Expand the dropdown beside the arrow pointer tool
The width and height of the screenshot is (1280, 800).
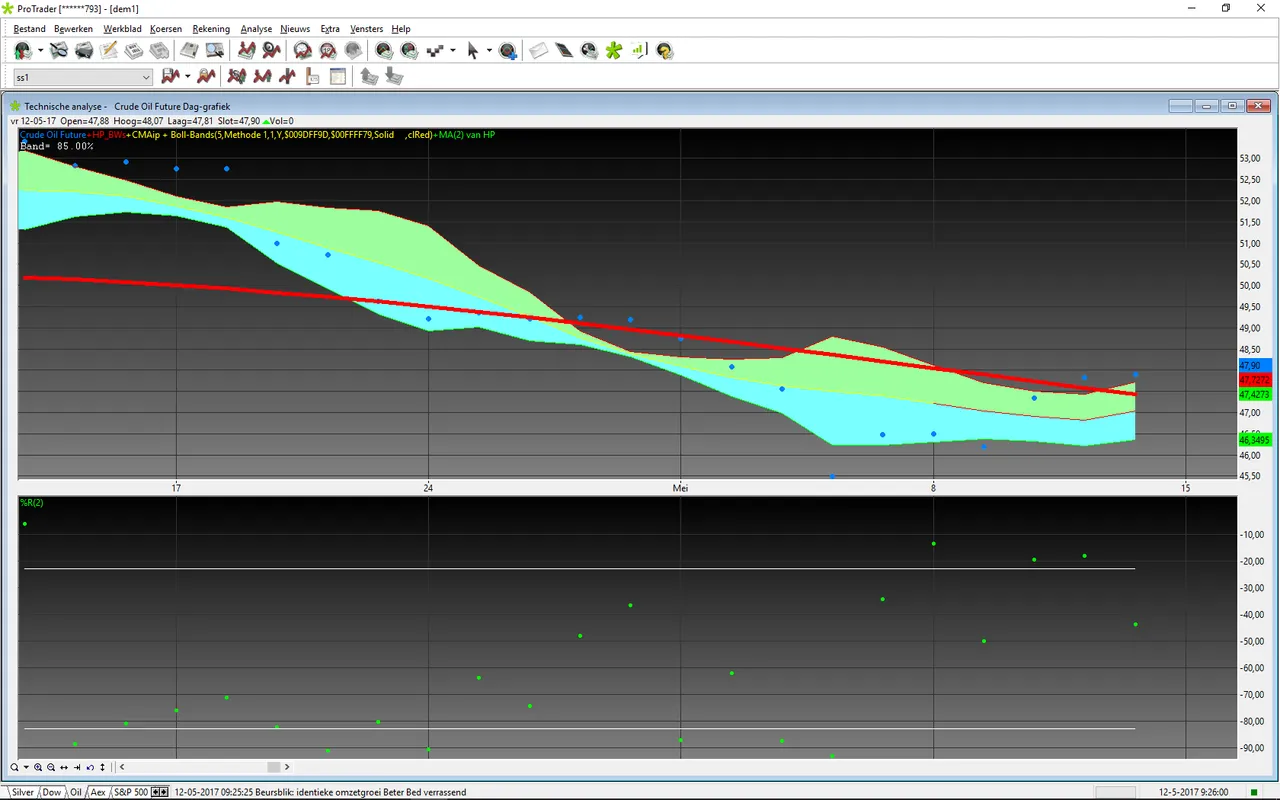[489, 50]
